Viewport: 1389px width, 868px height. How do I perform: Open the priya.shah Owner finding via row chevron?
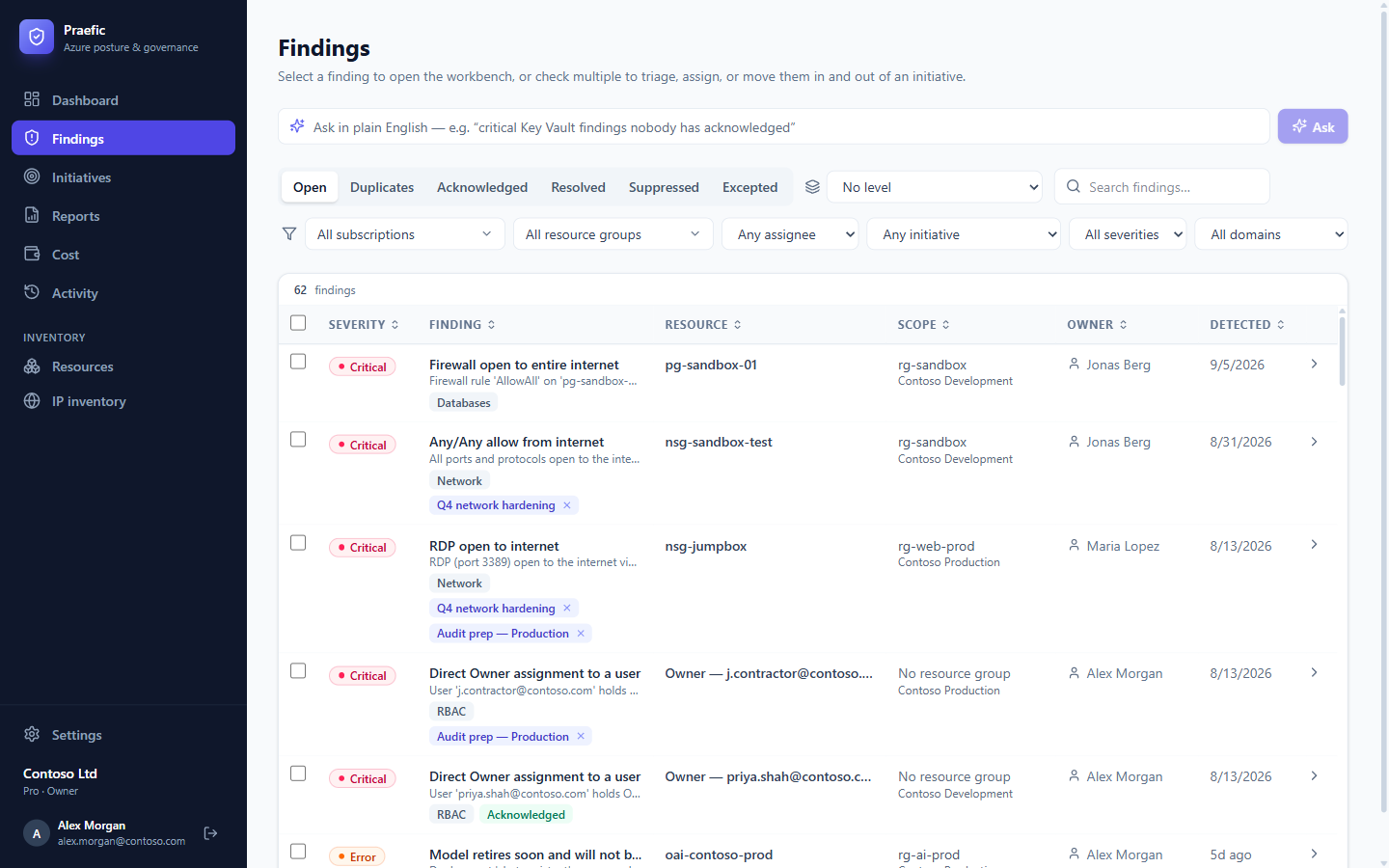tap(1314, 776)
